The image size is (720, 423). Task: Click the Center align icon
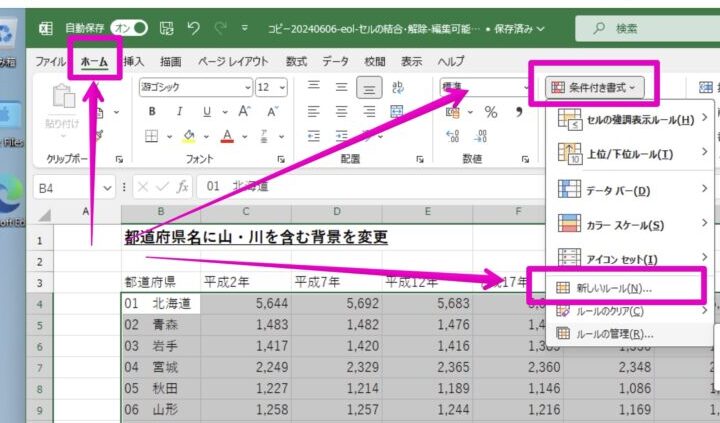[x=341, y=111]
